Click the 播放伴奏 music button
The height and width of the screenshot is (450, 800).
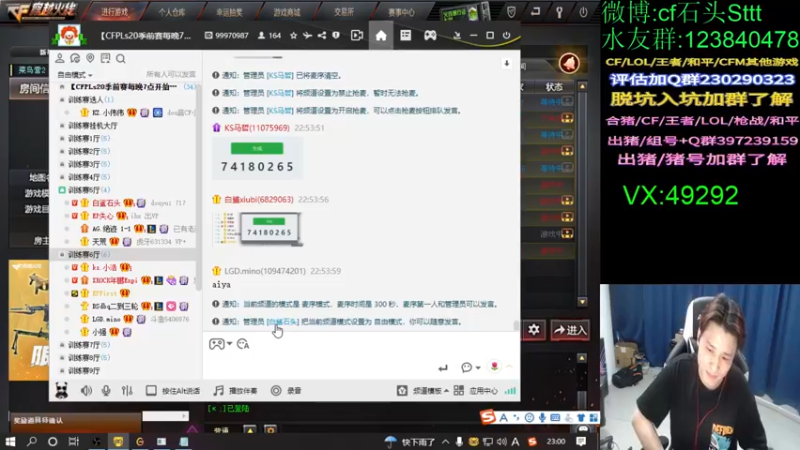(235, 390)
